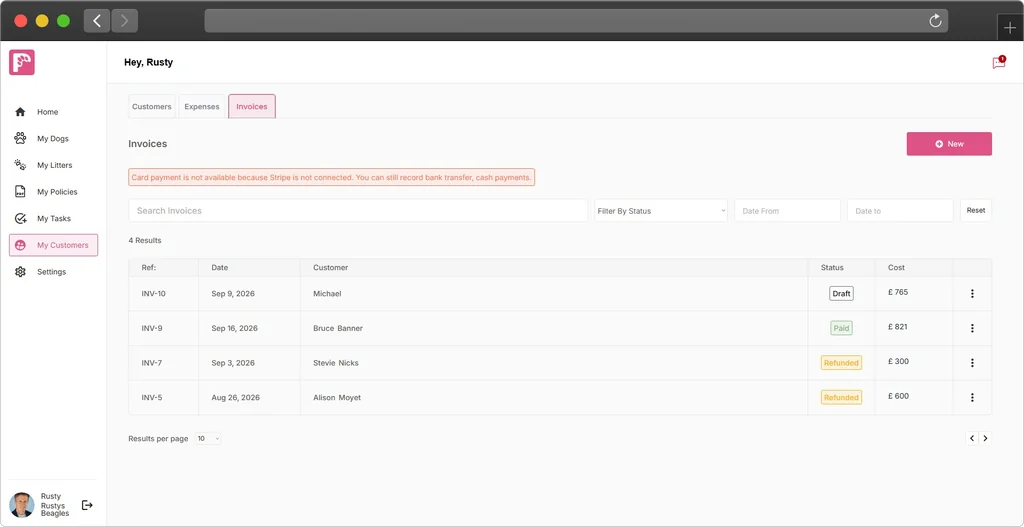Open actions menu for INV-5
This screenshot has height=527, width=1024.
(x=972, y=398)
